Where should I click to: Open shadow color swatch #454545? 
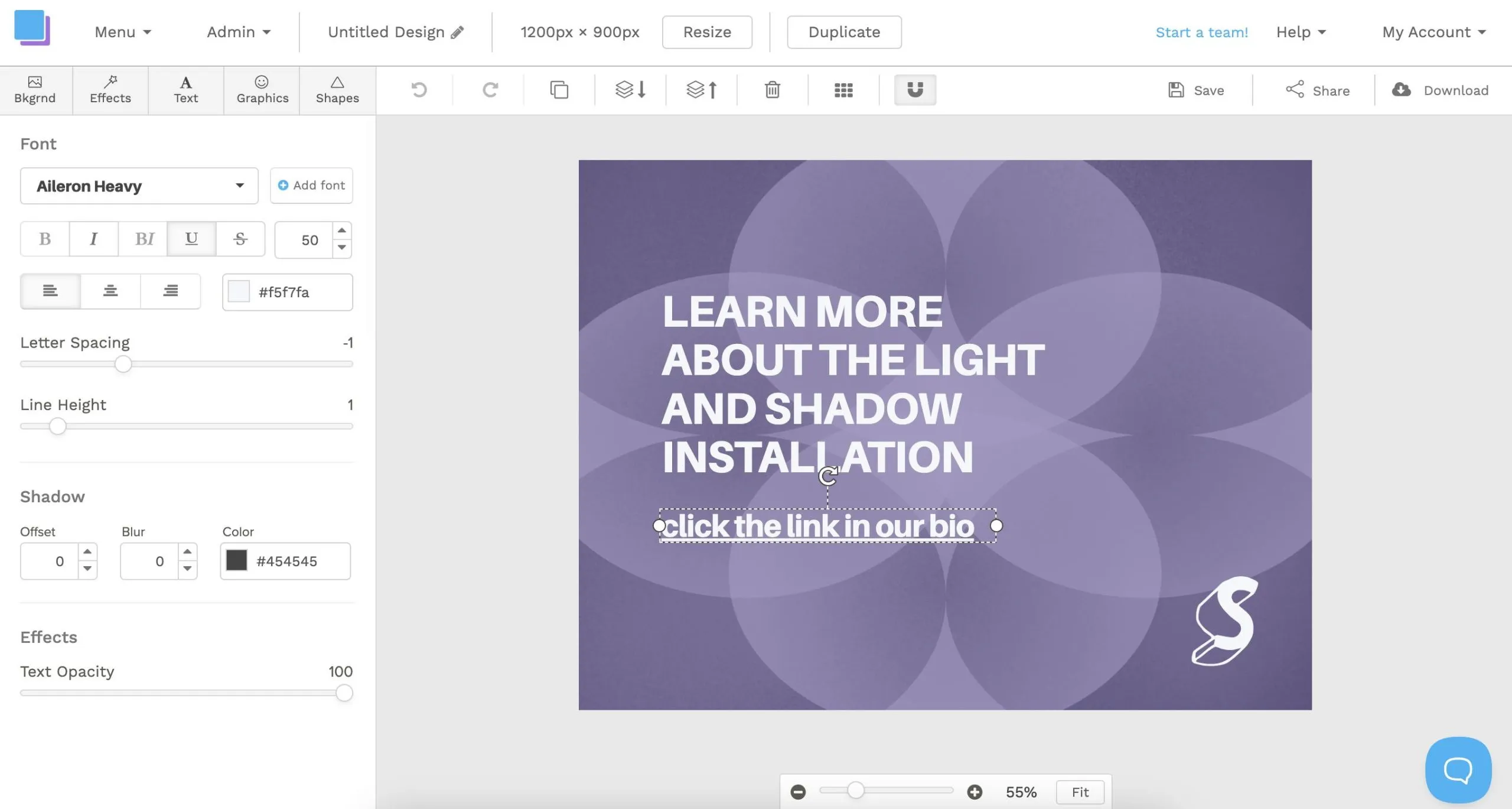236,560
